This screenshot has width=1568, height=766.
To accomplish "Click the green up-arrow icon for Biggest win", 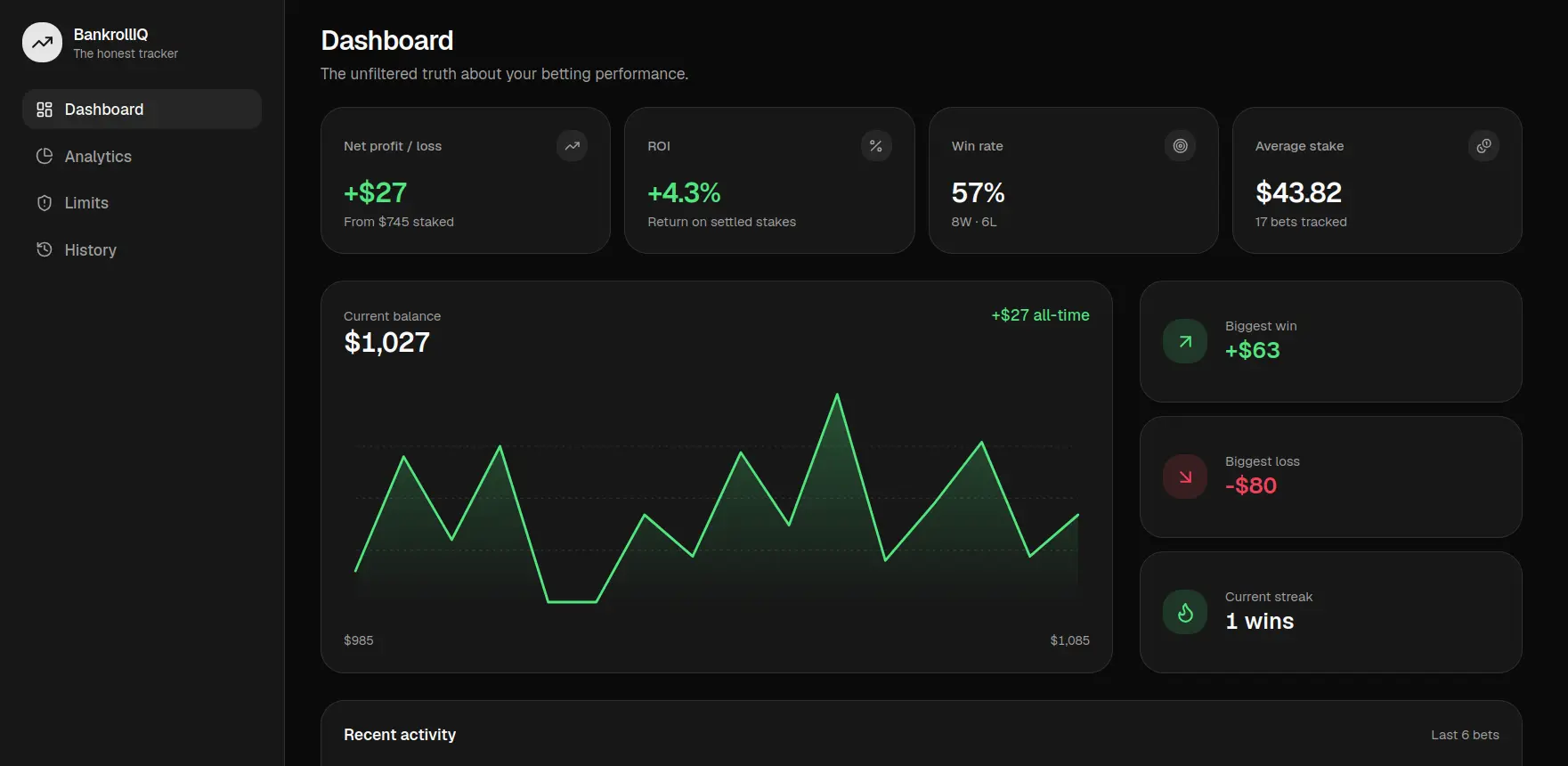I will tap(1185, 341).
